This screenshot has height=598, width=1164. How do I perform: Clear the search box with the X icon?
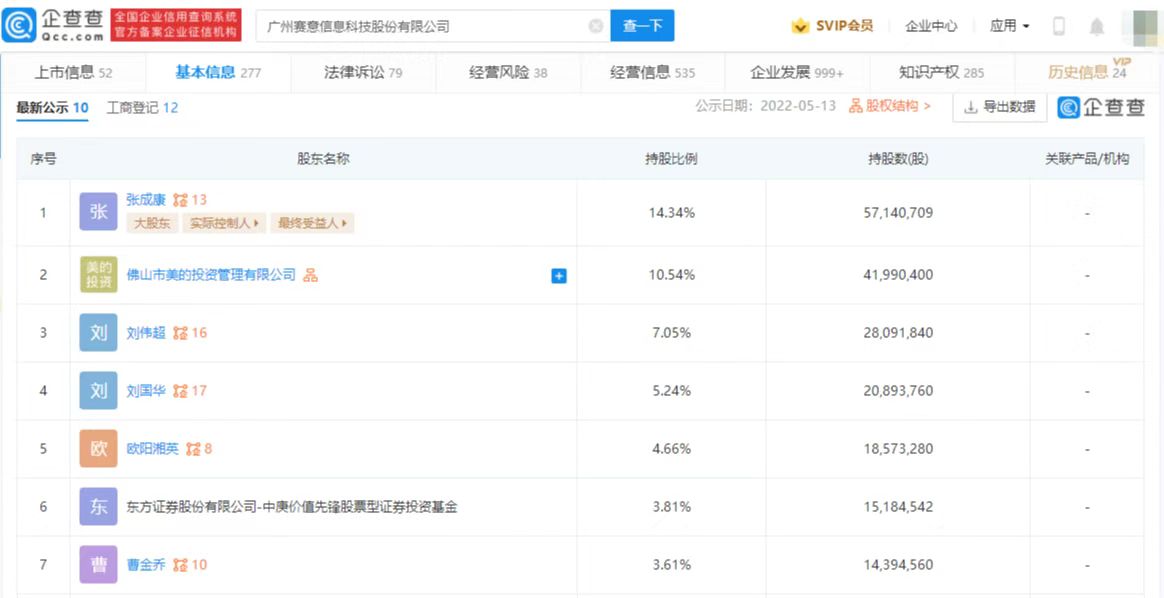pos(595,26)
